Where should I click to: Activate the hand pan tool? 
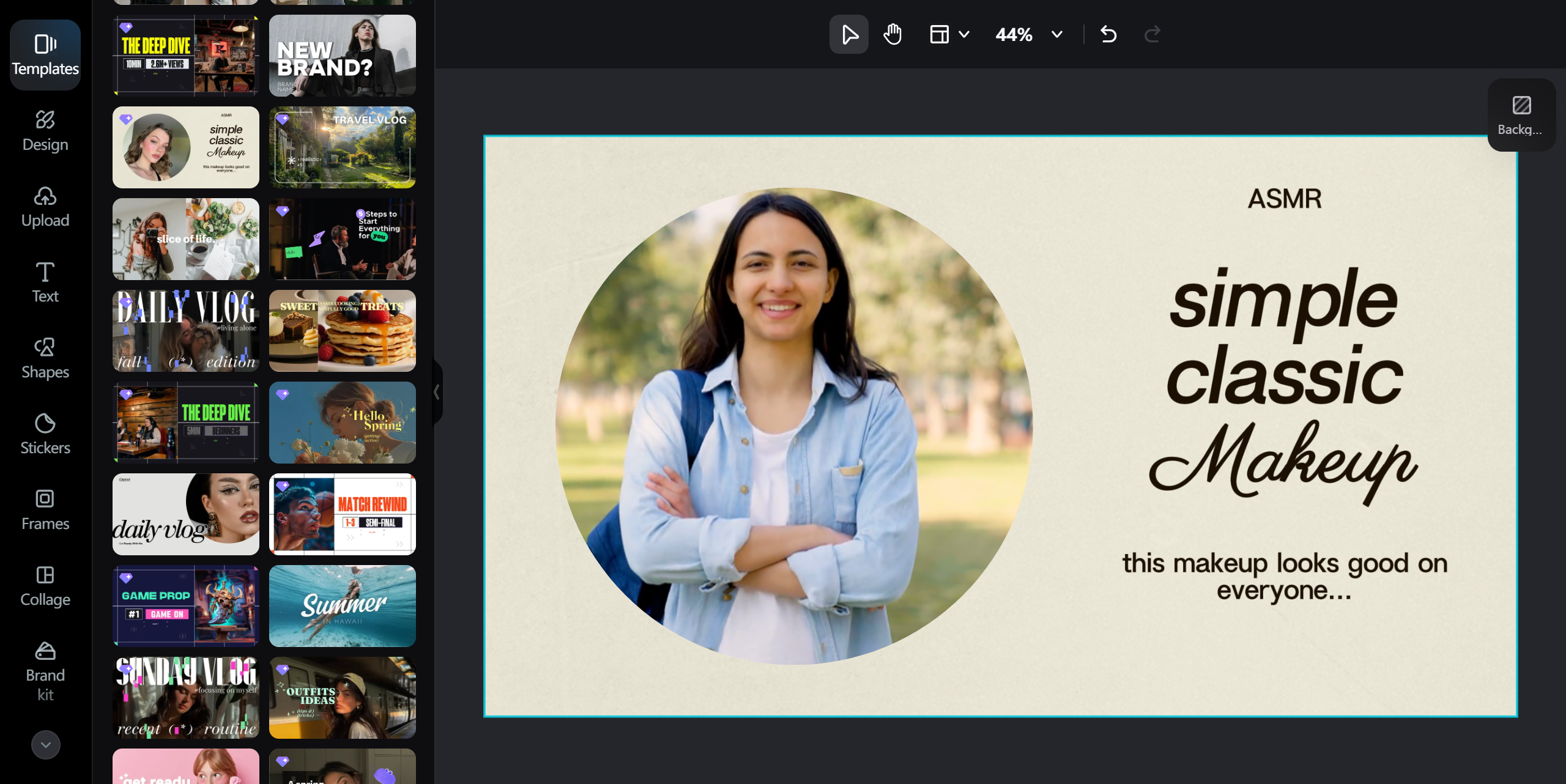(892, 34)
